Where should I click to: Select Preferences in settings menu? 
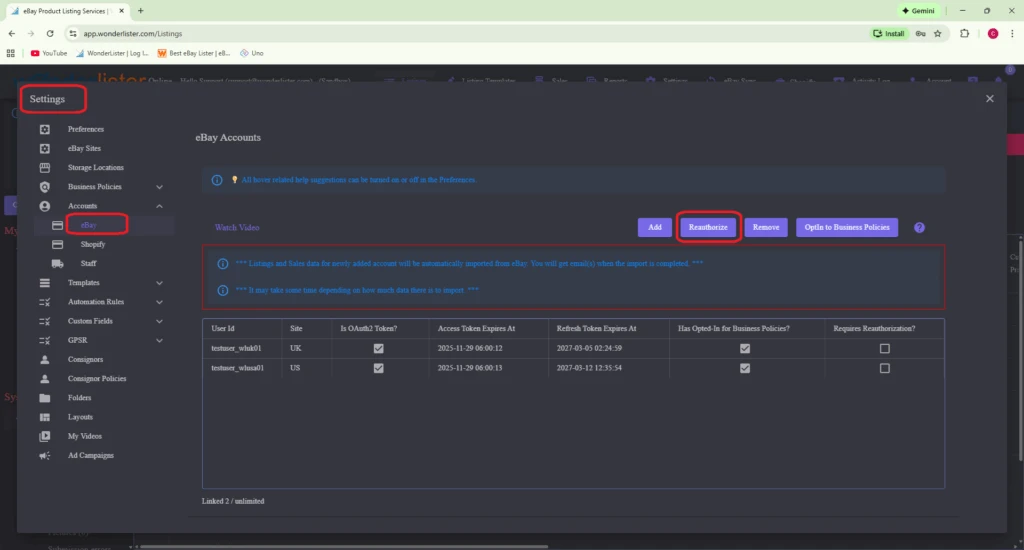coord(86,129)
